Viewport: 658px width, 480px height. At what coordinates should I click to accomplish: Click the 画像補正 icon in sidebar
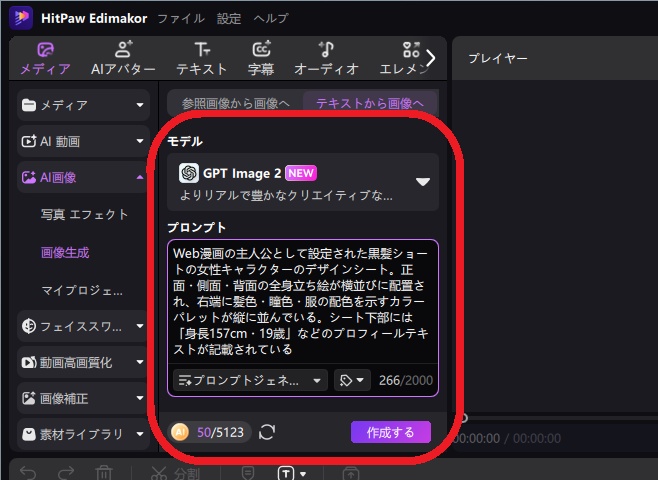29,398
